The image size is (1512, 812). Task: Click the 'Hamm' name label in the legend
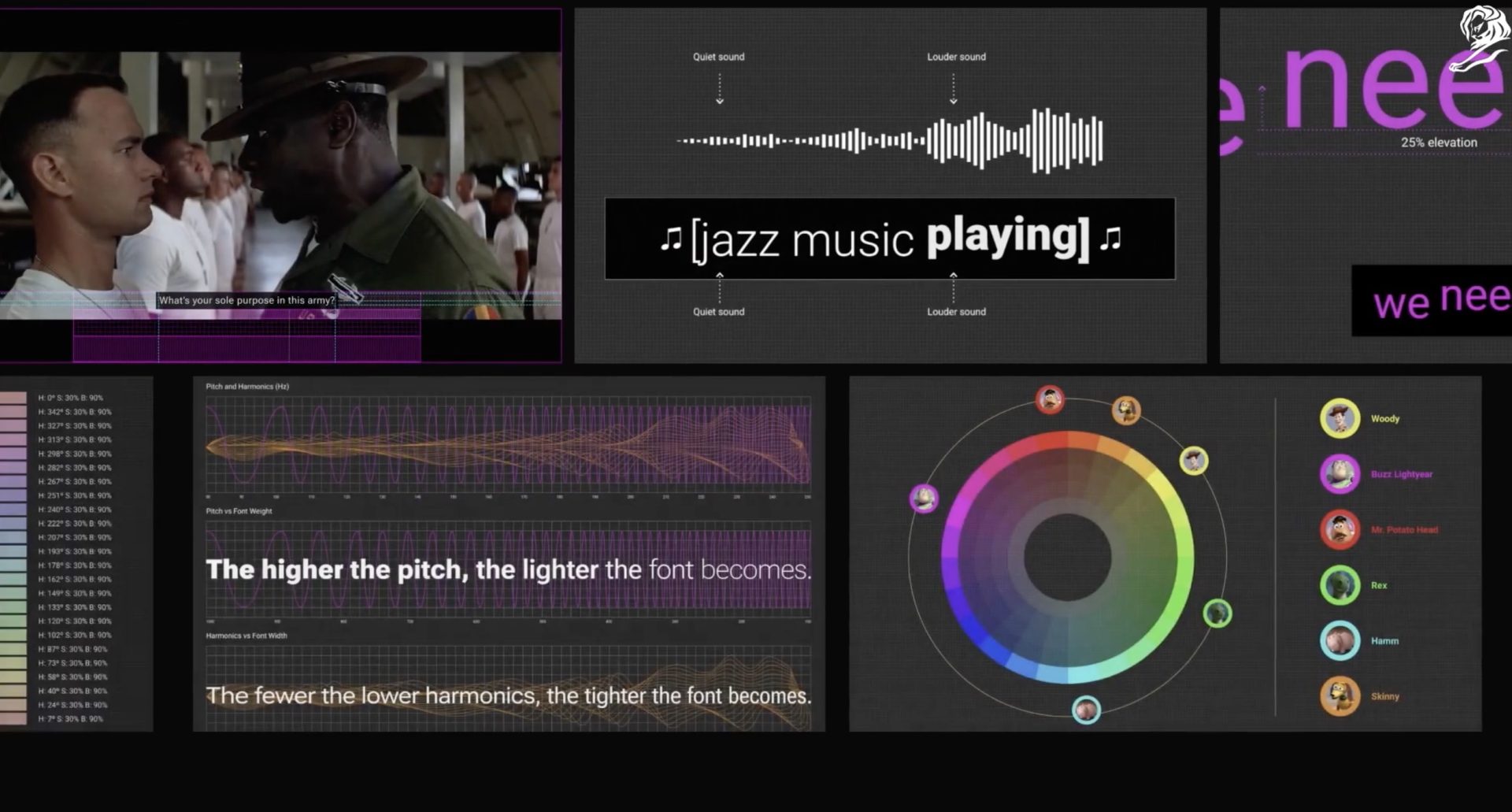1384,641
